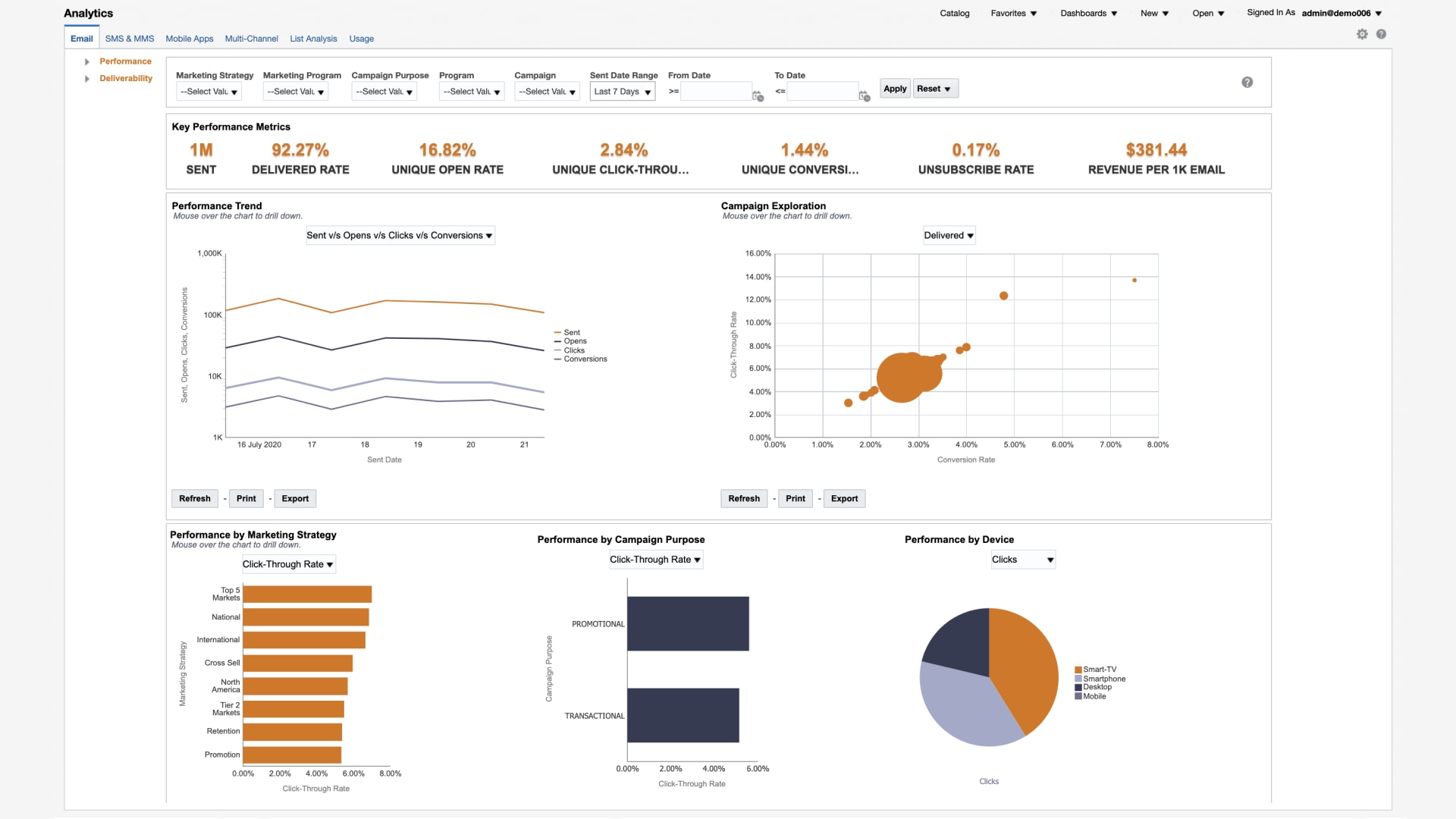Open Clicks dropdown on Performance by Device
The width and height of the screenshot is (1456, 819).
pos(1022,559)
